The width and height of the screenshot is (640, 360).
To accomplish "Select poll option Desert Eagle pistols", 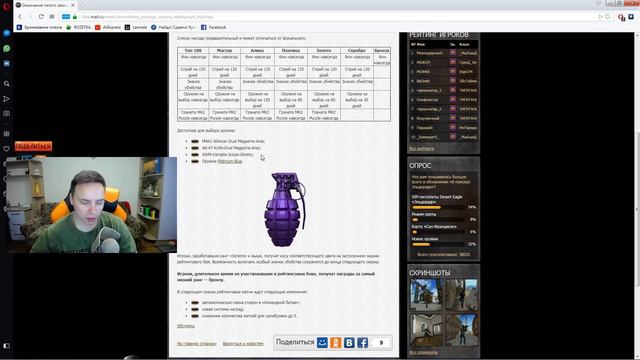I will 443,202.
